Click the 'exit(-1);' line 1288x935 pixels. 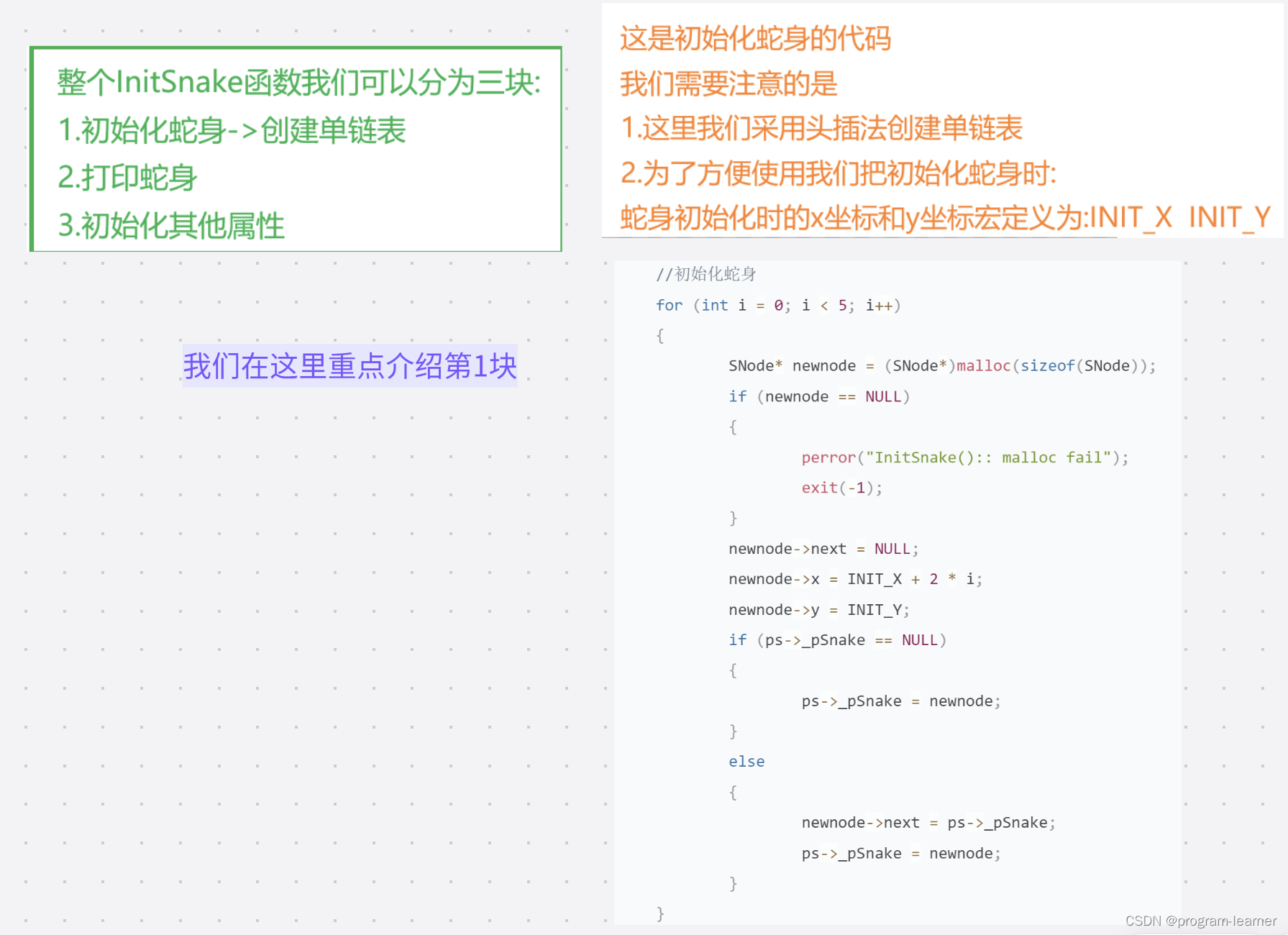841,488
